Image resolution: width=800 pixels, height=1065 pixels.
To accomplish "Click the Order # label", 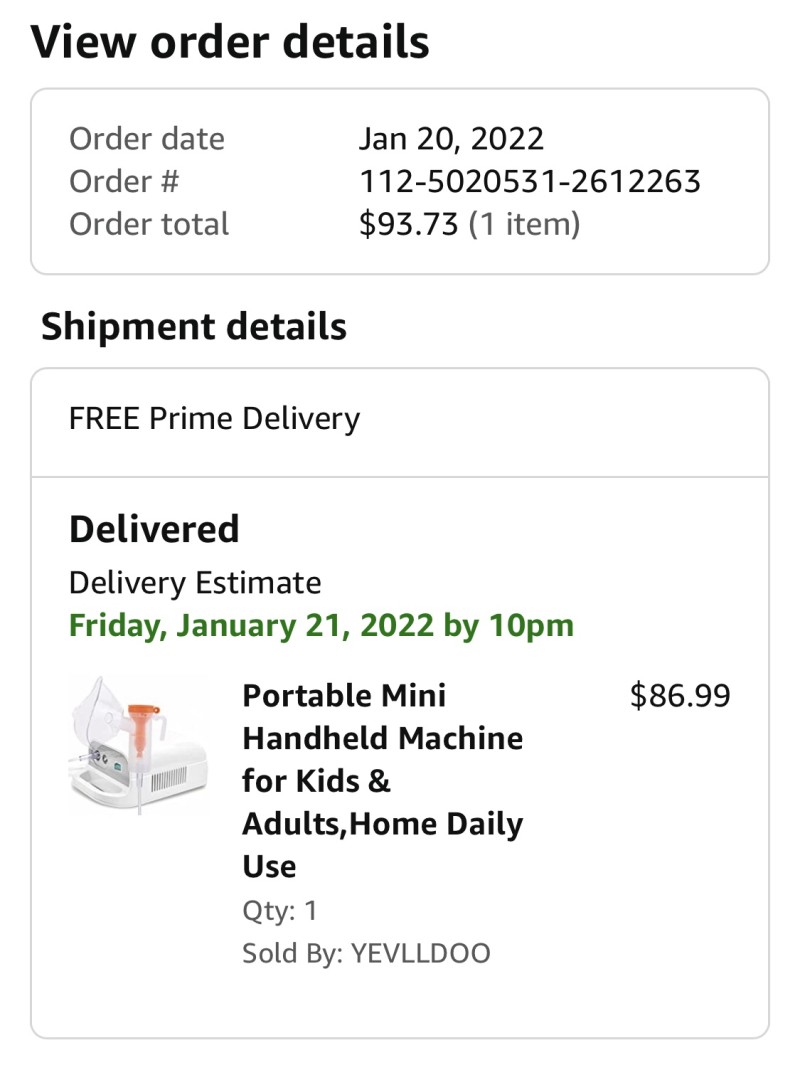I will (x=124, y=181).
